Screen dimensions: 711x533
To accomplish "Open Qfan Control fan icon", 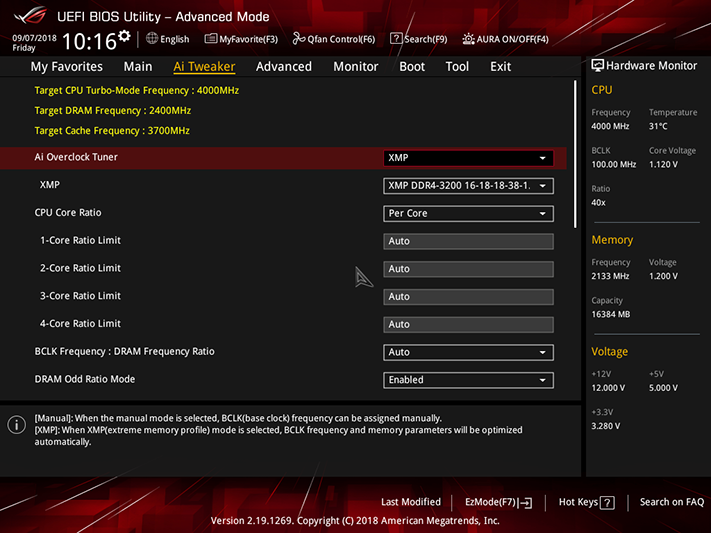I will click(299, 39).
